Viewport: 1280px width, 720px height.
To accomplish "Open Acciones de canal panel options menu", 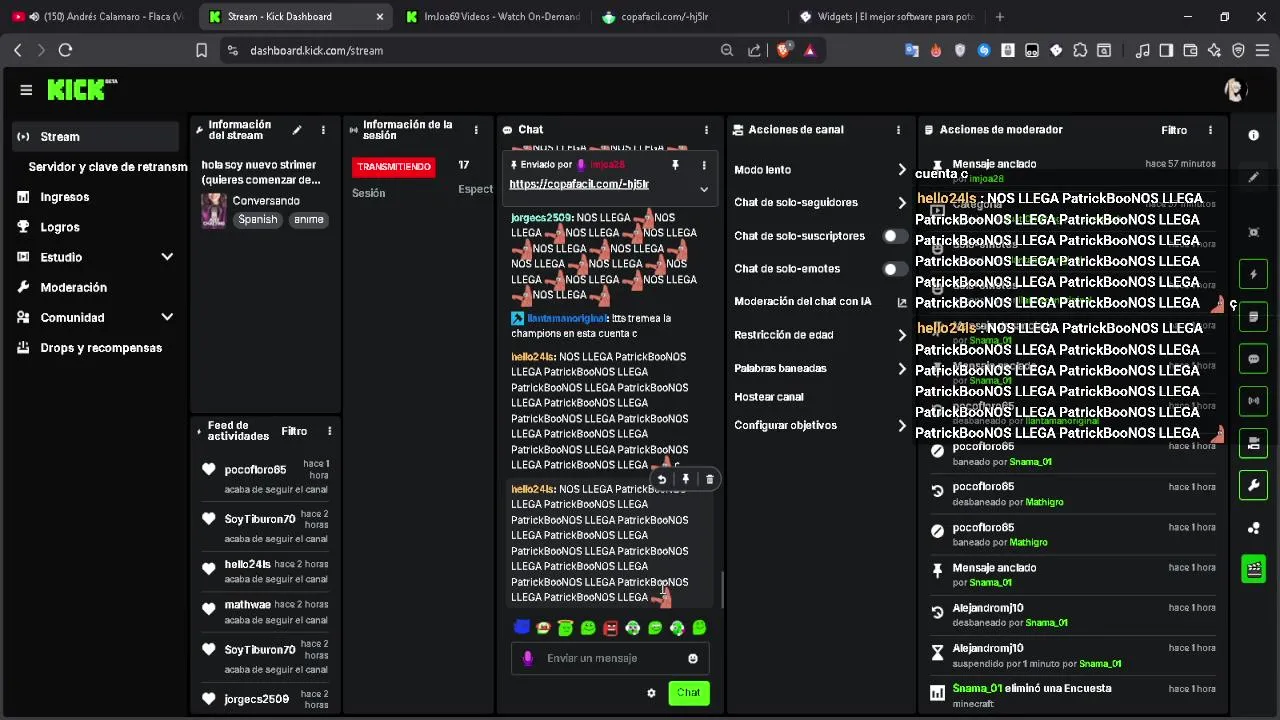I will pos(898,130).
